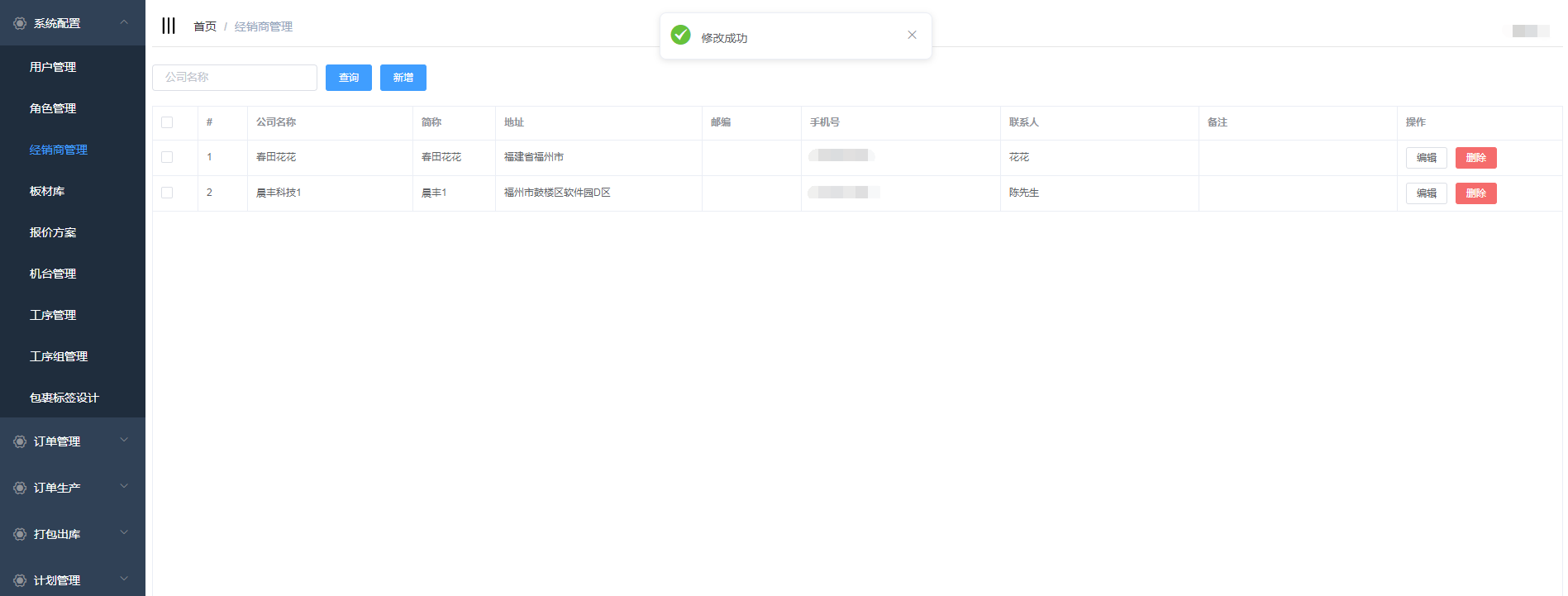Click the sidebar collapse hamburger icon

[169, 26]
